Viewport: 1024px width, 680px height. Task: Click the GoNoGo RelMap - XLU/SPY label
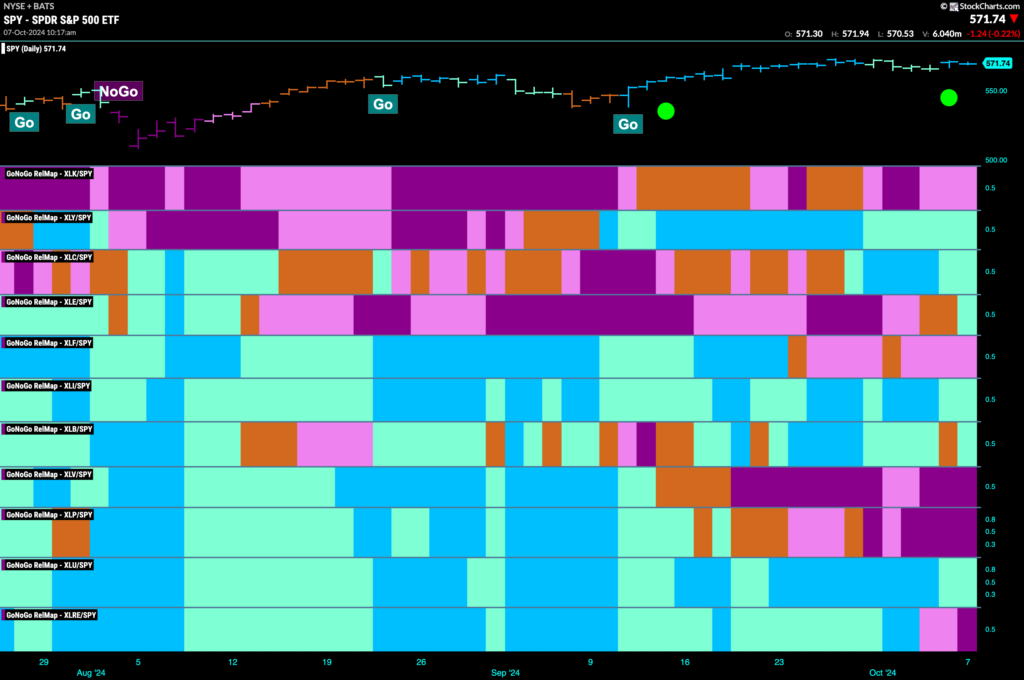tap(49, 565)
